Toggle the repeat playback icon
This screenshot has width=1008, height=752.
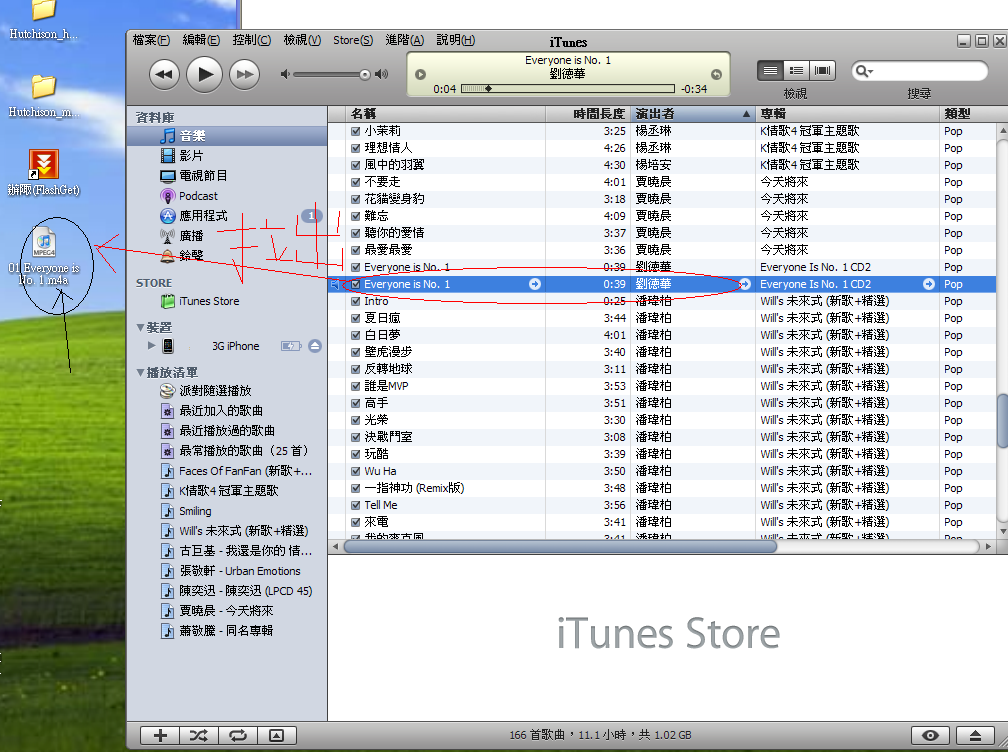238,735
